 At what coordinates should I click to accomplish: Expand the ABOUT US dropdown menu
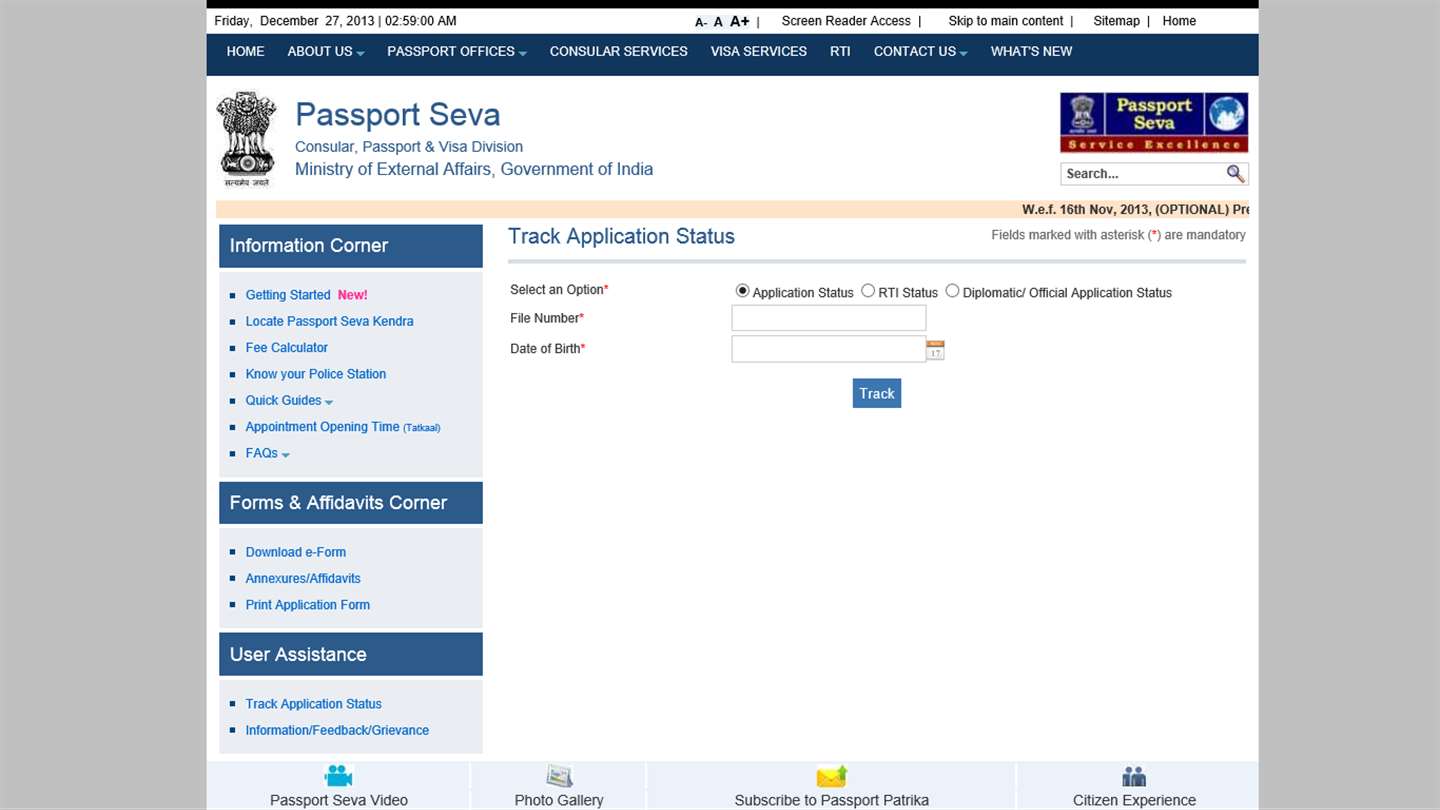[326, 52]
